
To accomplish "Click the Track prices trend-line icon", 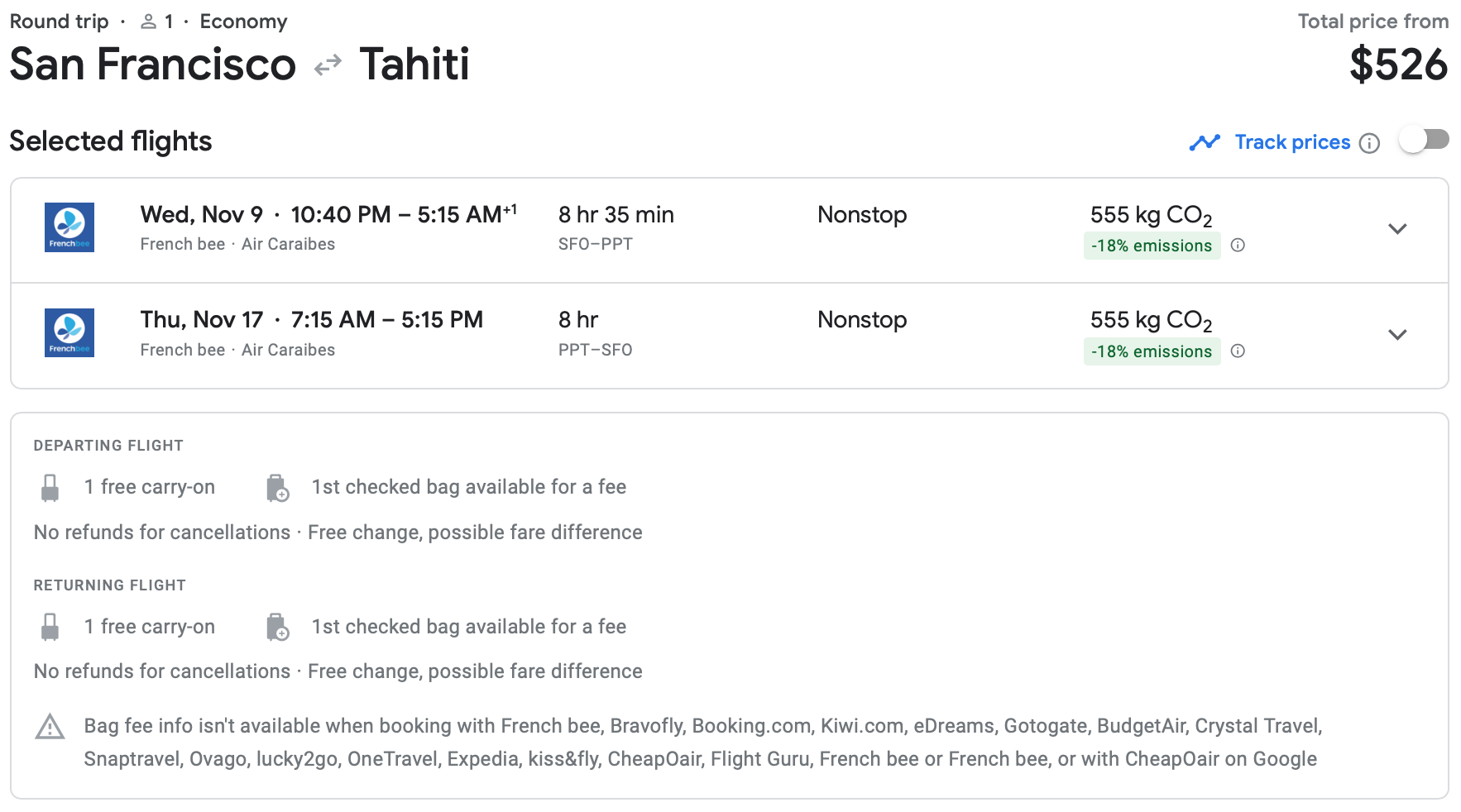I will point(1205,142).
